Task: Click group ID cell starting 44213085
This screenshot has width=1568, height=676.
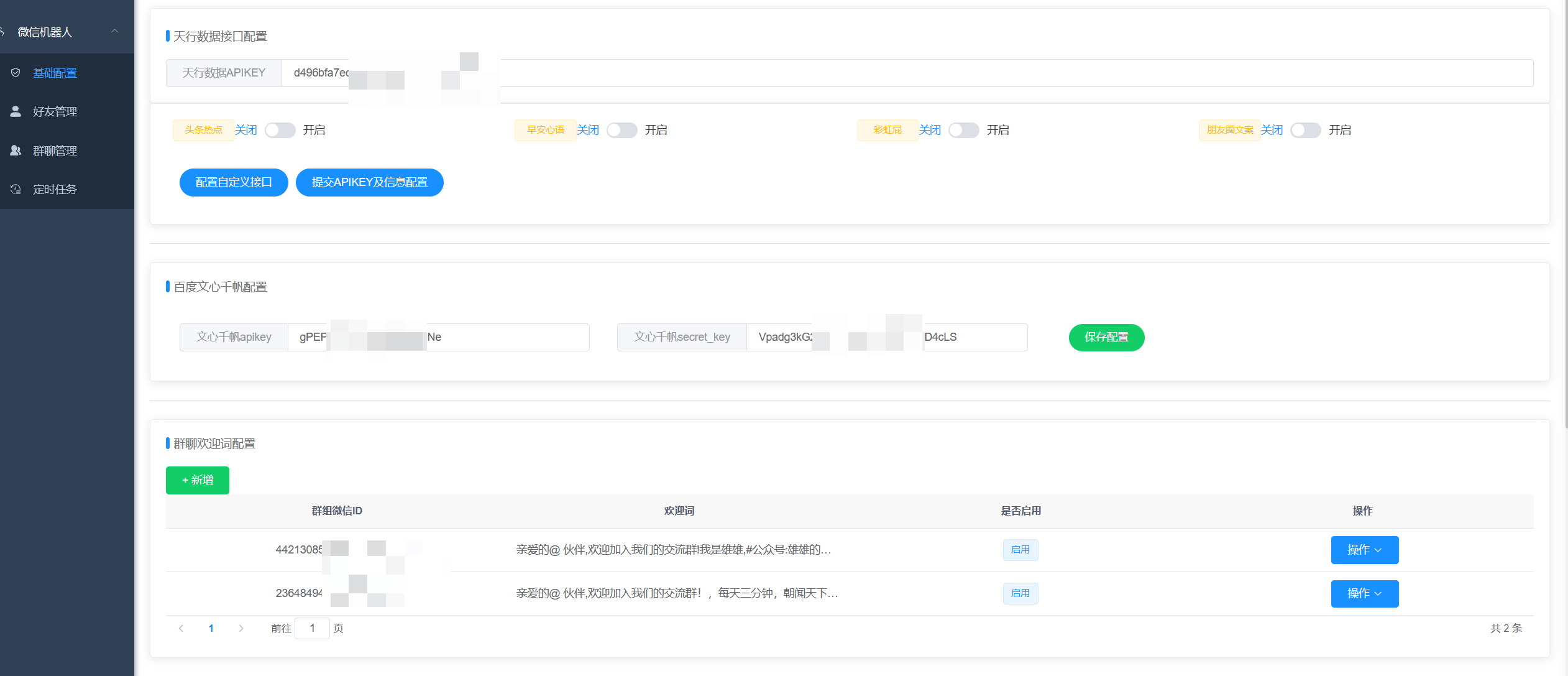Action: click(x=337, y=550)
